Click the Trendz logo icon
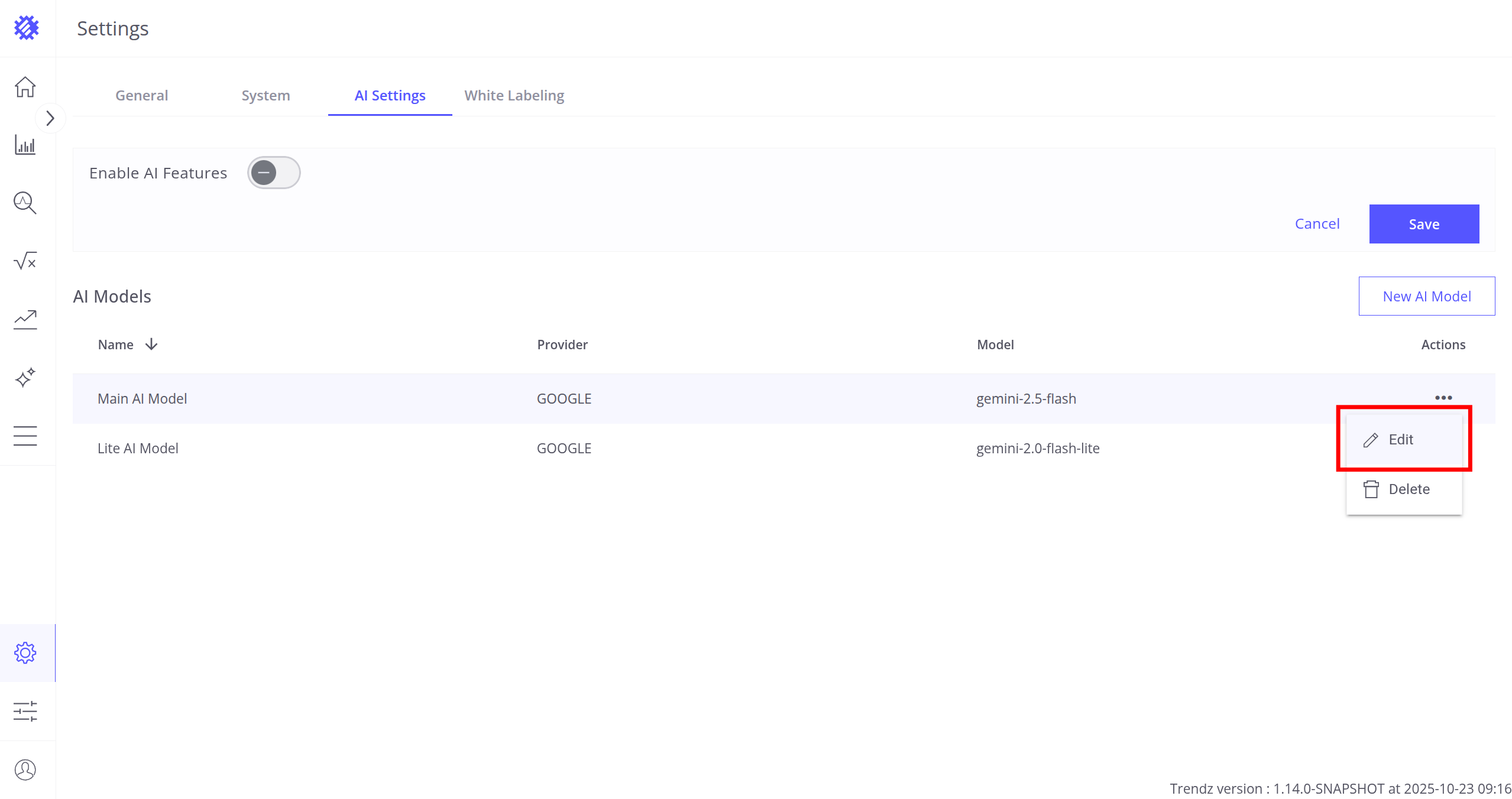 pyautogui.click(x=27, y=28)
